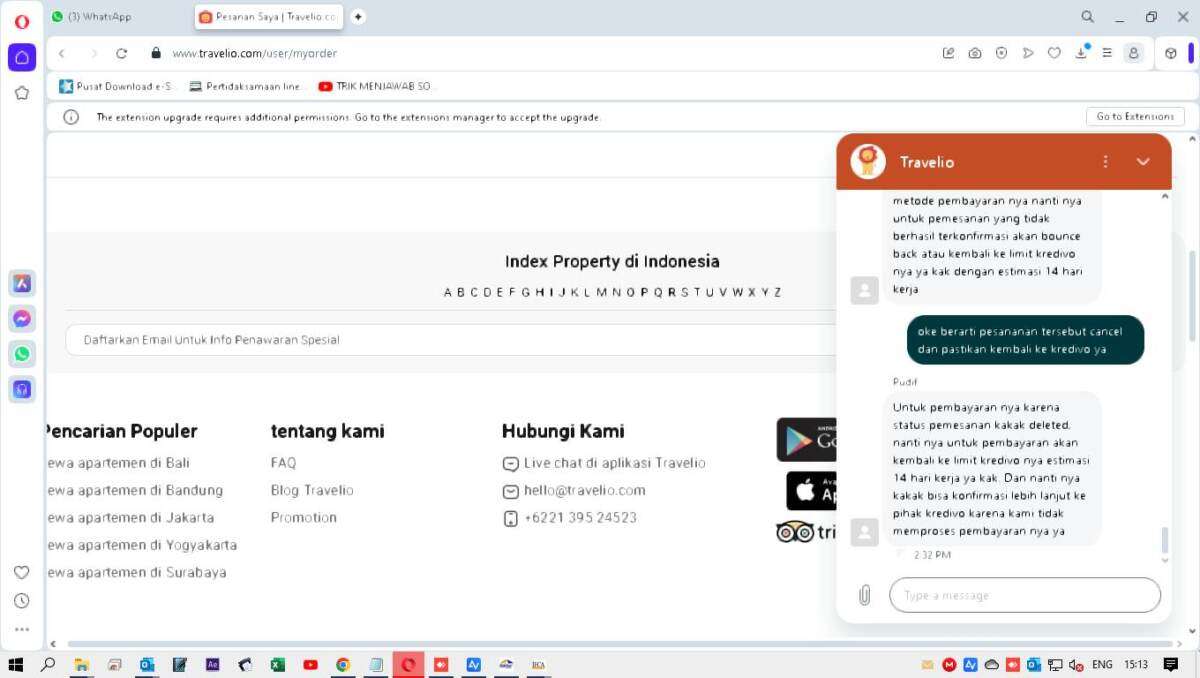Click the address bar URL

(255, 53)
